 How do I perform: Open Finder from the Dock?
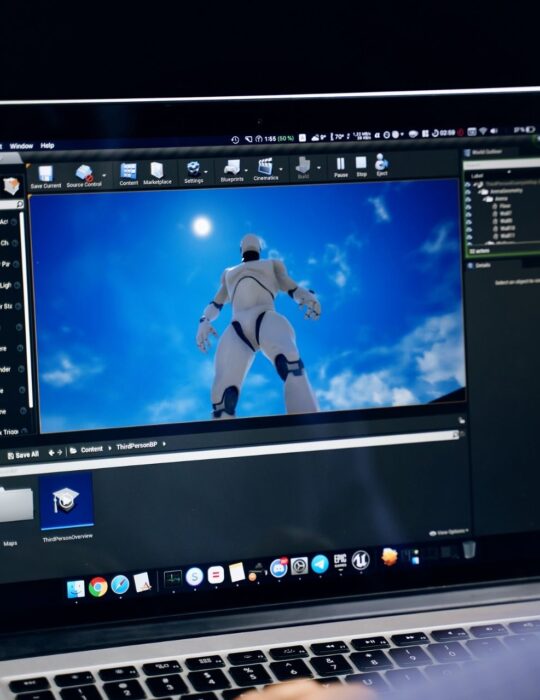(x=76, y=589)
